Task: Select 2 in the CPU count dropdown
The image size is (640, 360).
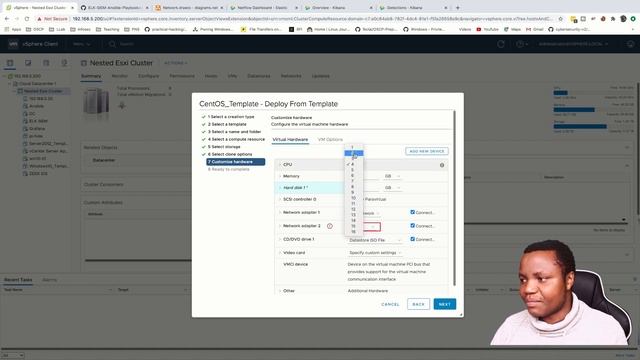Action: (353, 153)
